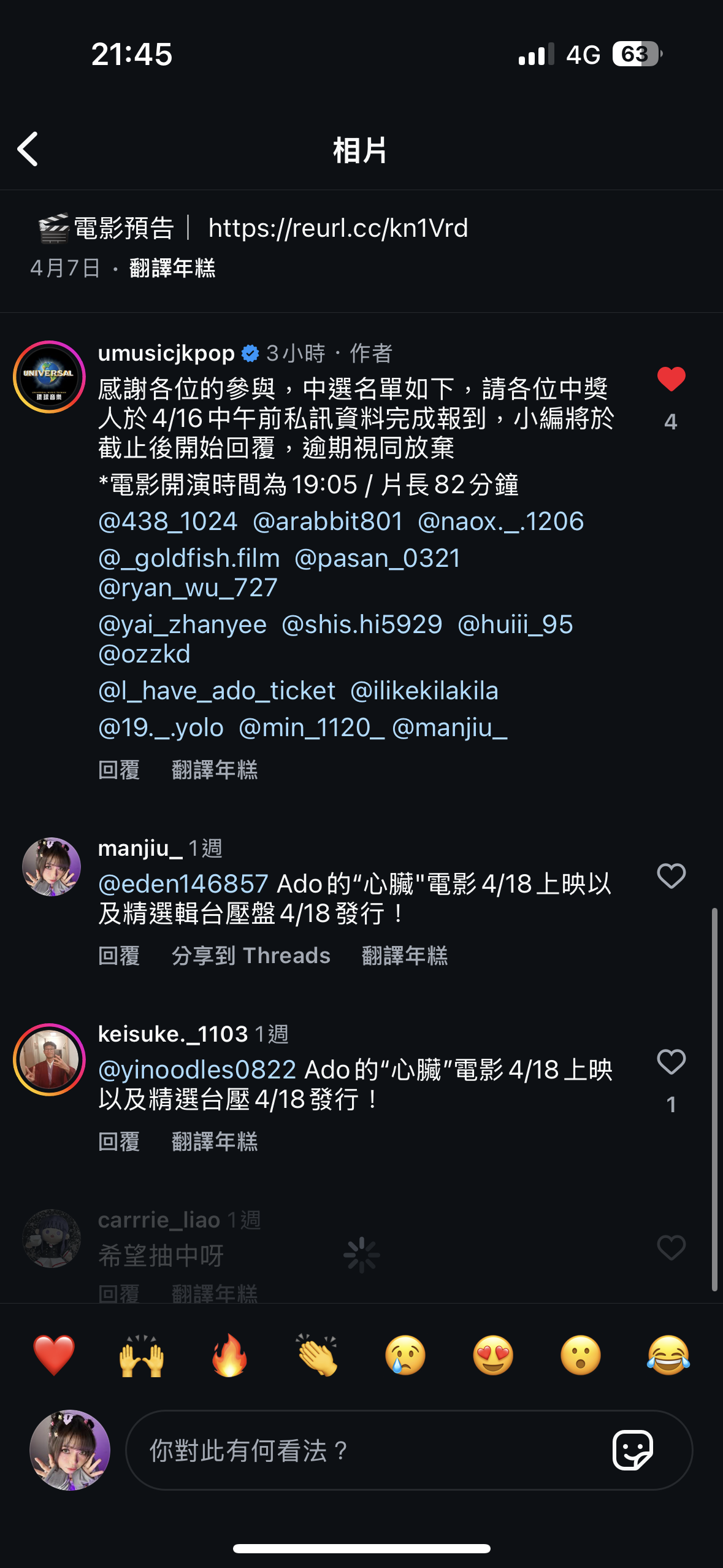Insert the laughing tears emoji
Image resolution: width=723 pixels, height=1568 pixels.
click(668, 1355)
